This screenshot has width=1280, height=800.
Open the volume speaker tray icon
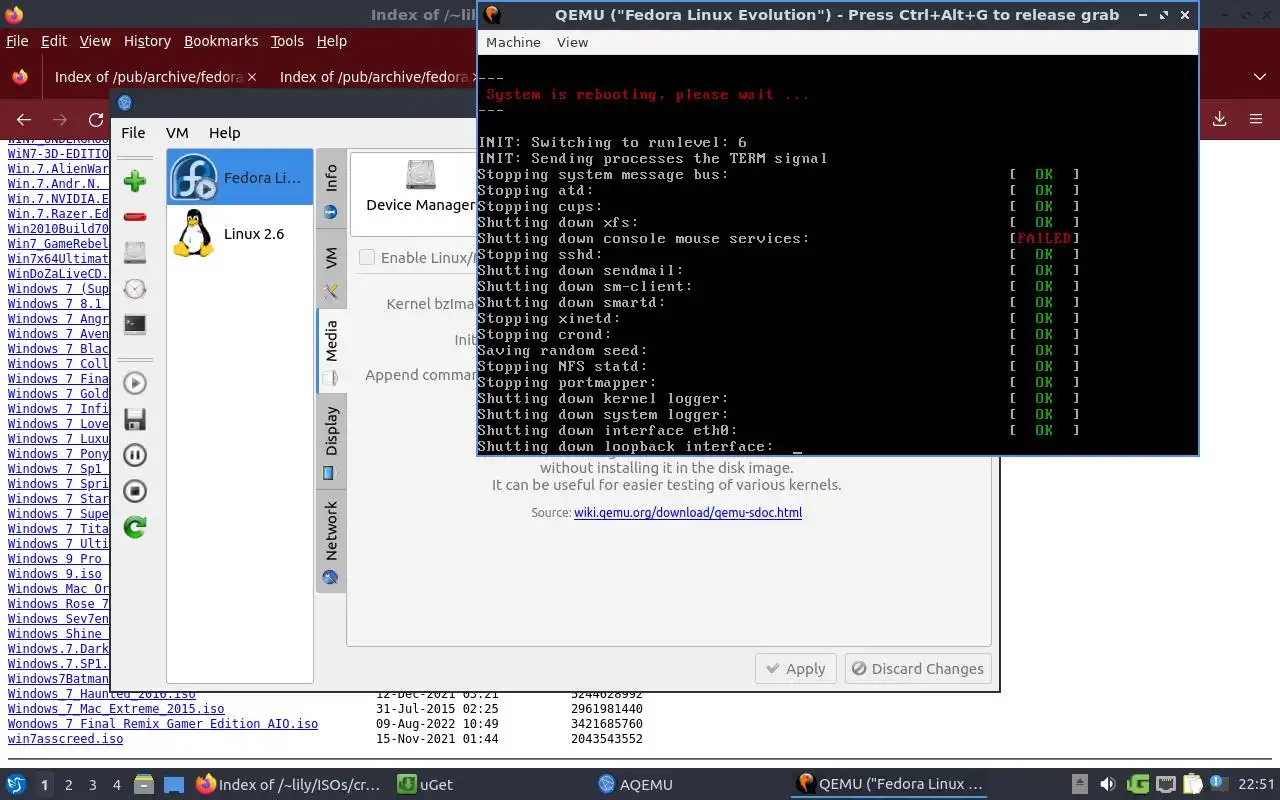coord(1108,784)
